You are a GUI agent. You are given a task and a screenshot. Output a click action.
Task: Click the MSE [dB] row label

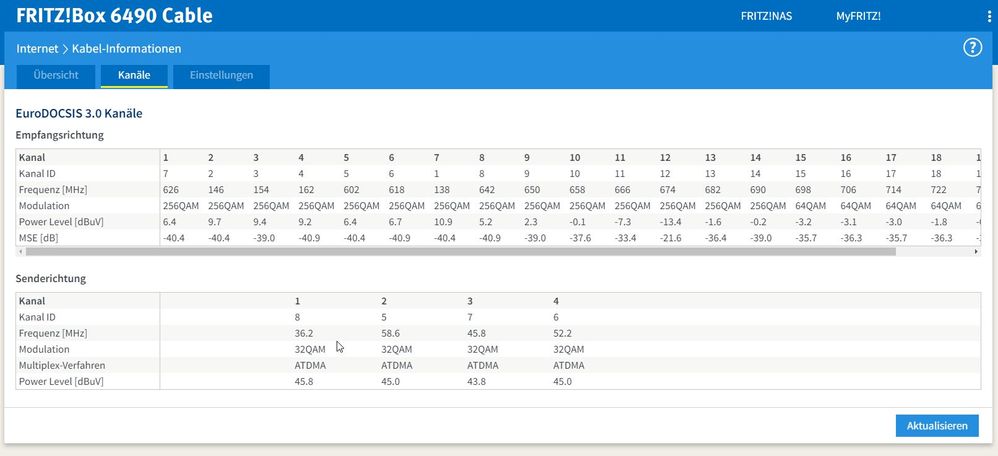point(38,238)
